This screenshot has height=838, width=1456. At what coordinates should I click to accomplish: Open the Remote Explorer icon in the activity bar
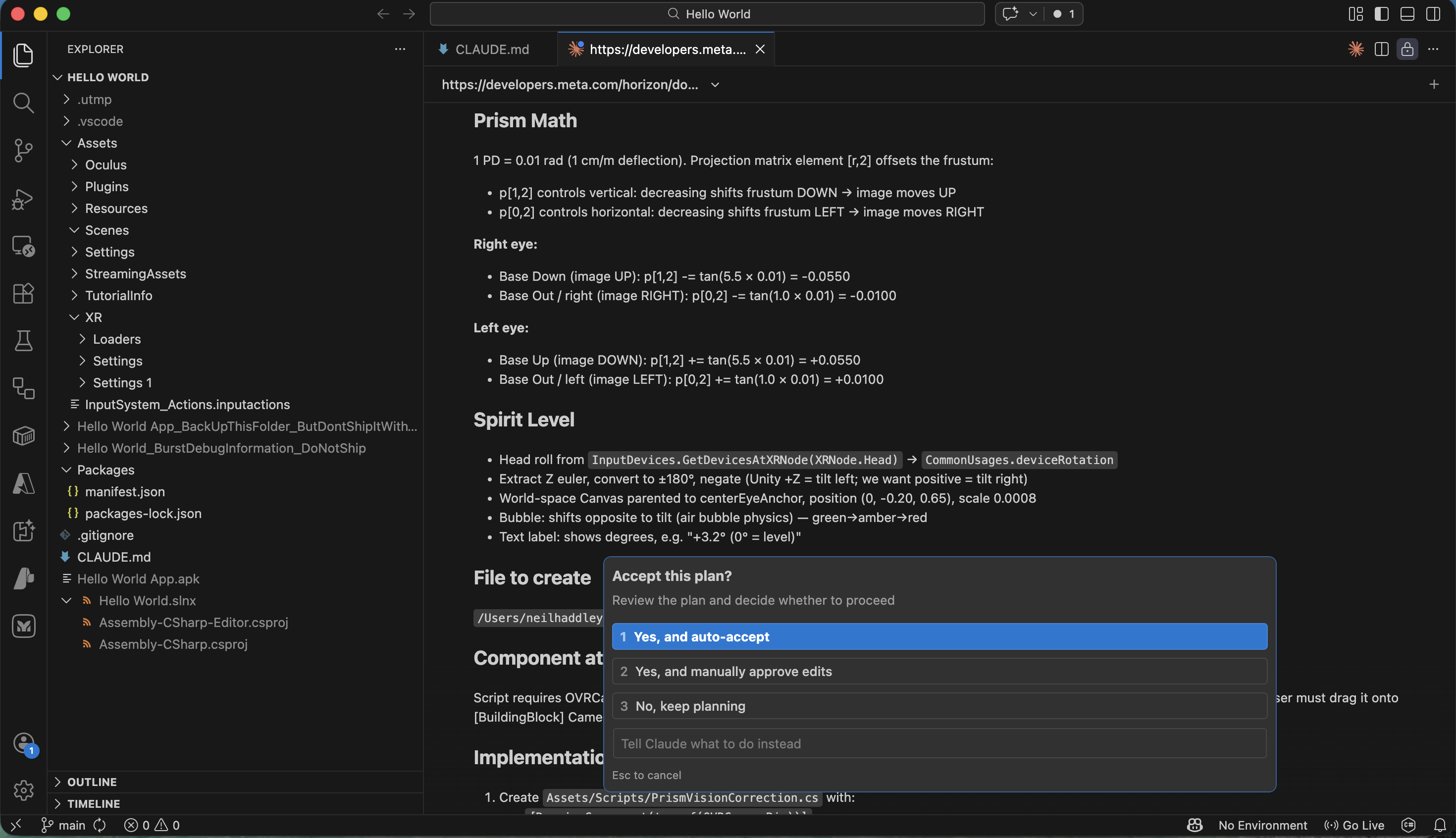[24, 246]
